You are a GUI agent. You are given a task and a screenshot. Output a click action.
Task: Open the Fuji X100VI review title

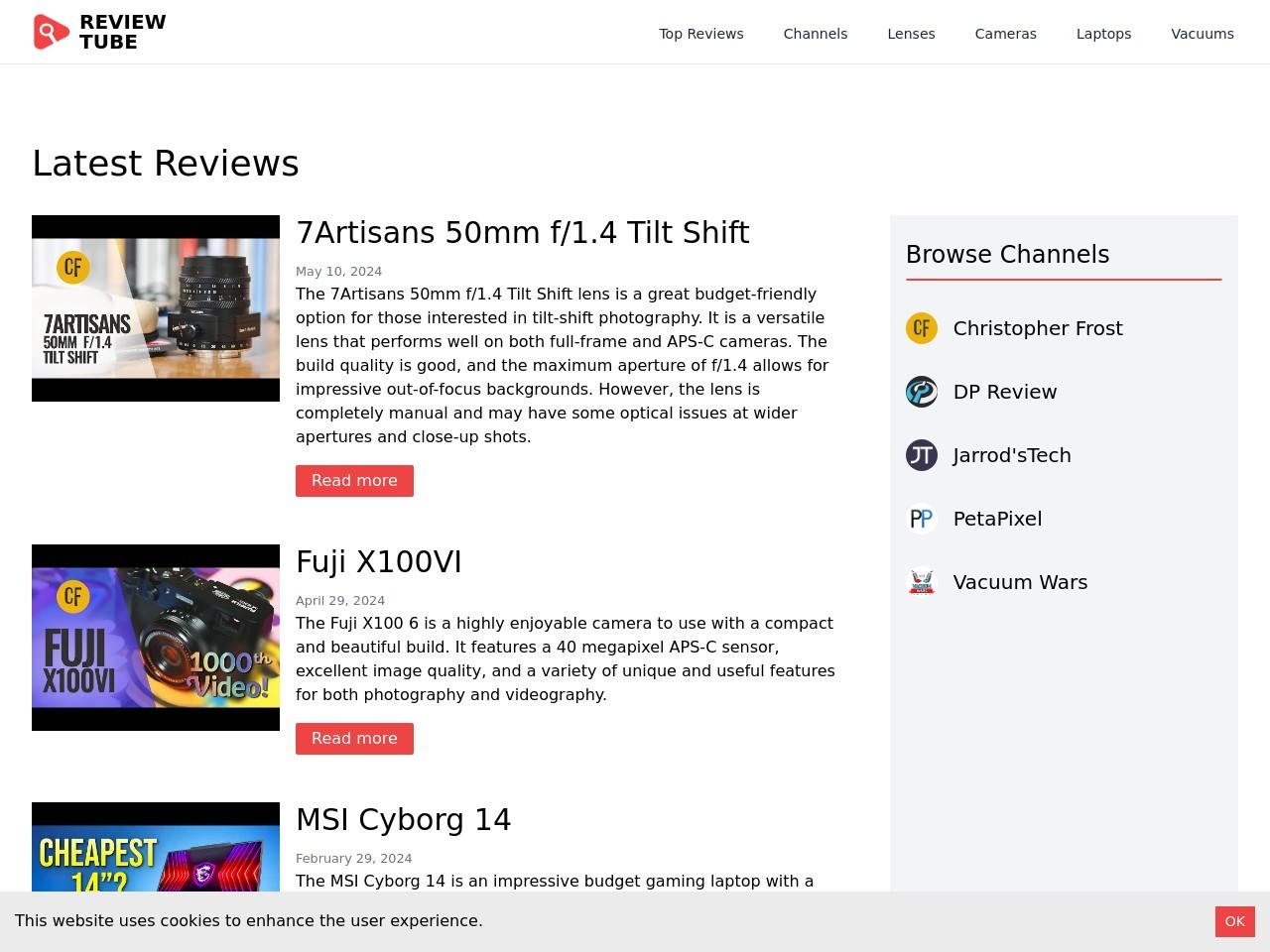click(379, 561)
